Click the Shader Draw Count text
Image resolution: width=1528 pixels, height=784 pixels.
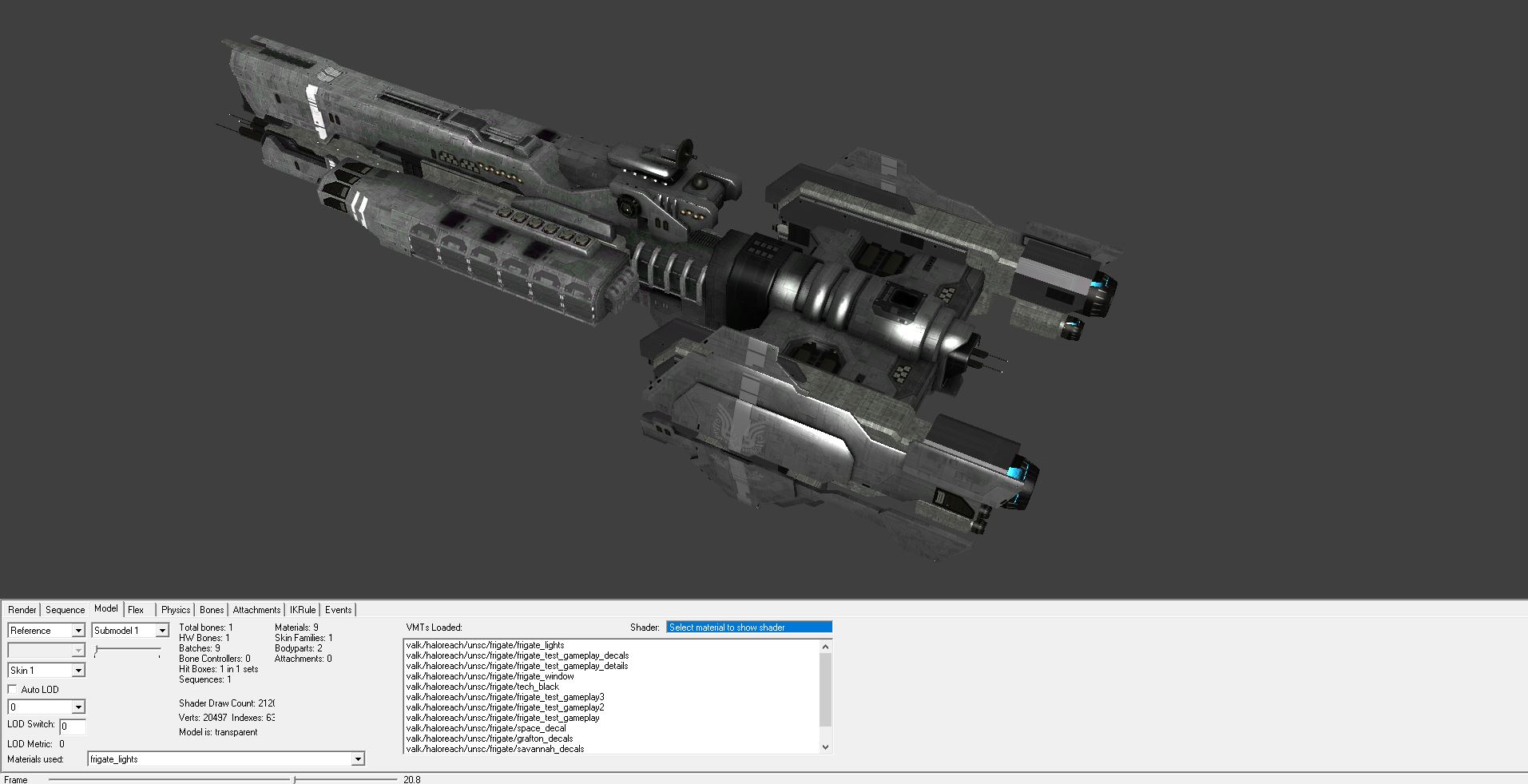pyautogui.click(x=227, y=703)
